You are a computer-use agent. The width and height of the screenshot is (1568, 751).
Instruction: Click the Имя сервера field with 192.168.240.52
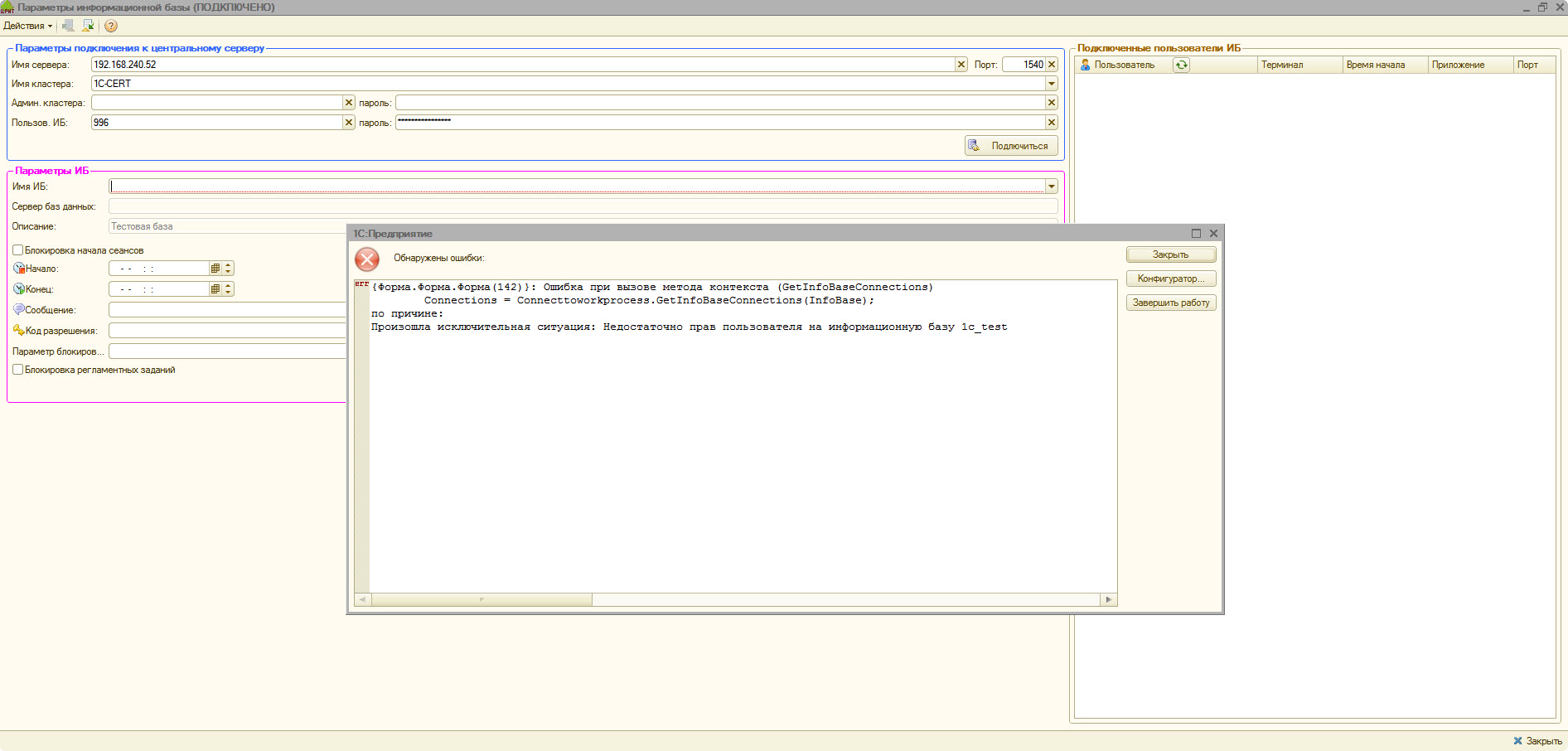(523, 65)
